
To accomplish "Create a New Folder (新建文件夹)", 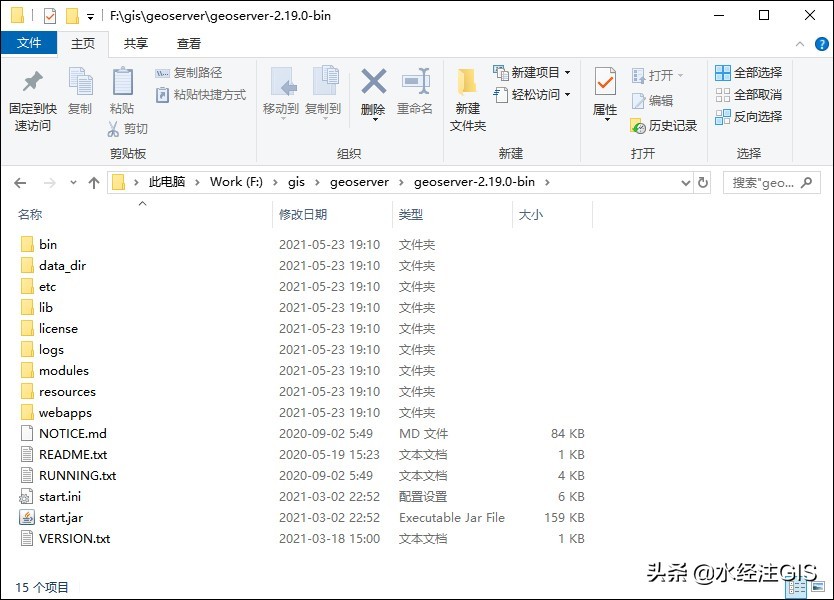I will click(468, 99).
